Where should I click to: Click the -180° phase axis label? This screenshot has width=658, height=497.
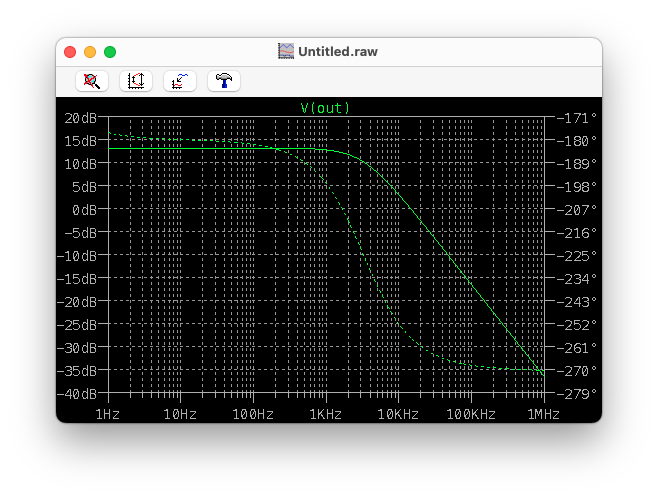(577, 141)
